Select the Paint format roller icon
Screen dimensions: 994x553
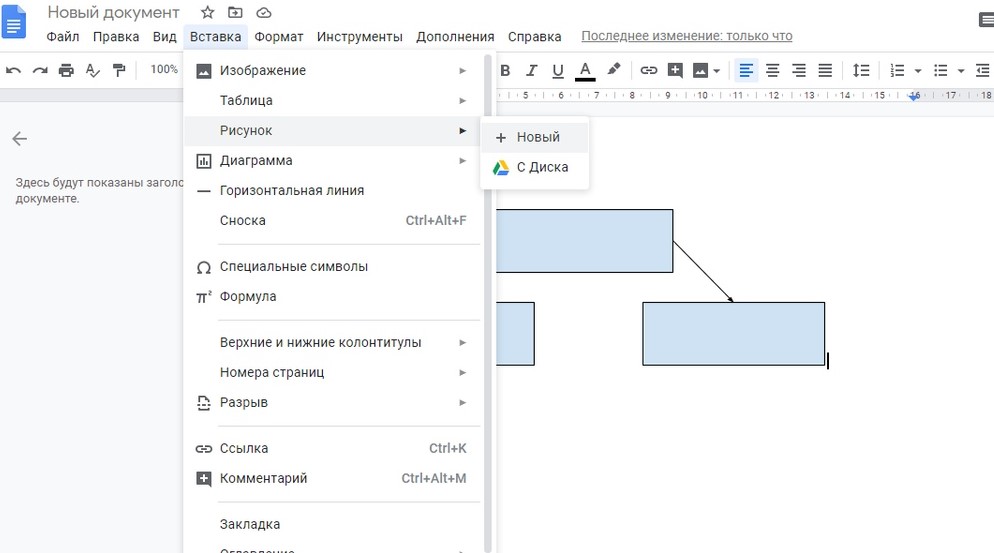[119, 70]
